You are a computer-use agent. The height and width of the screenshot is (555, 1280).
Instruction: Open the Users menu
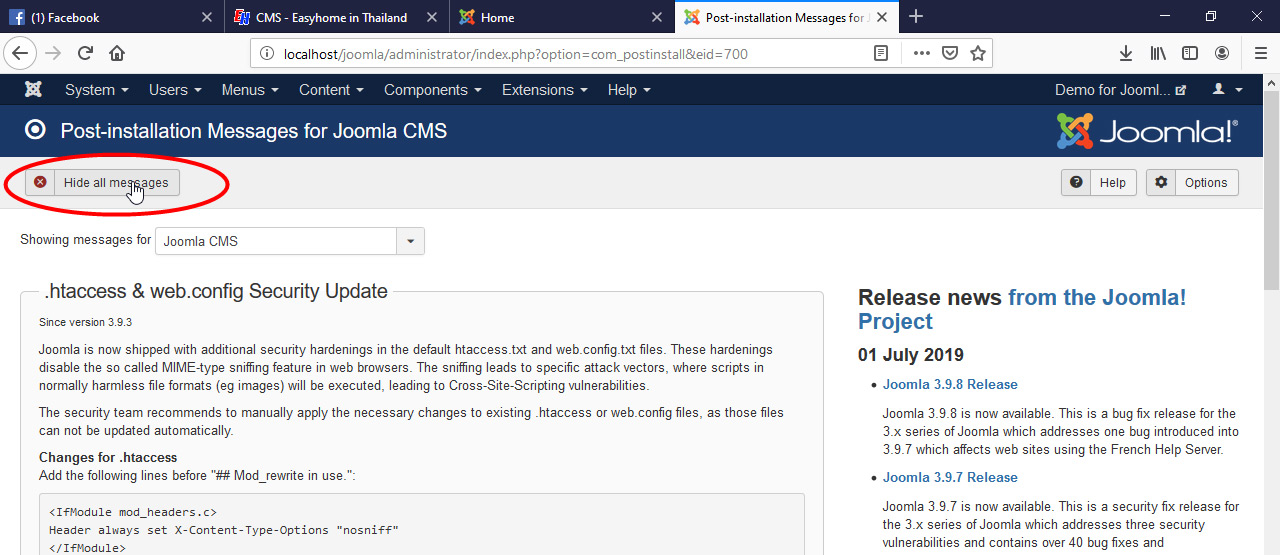click(x=175, y=90)
